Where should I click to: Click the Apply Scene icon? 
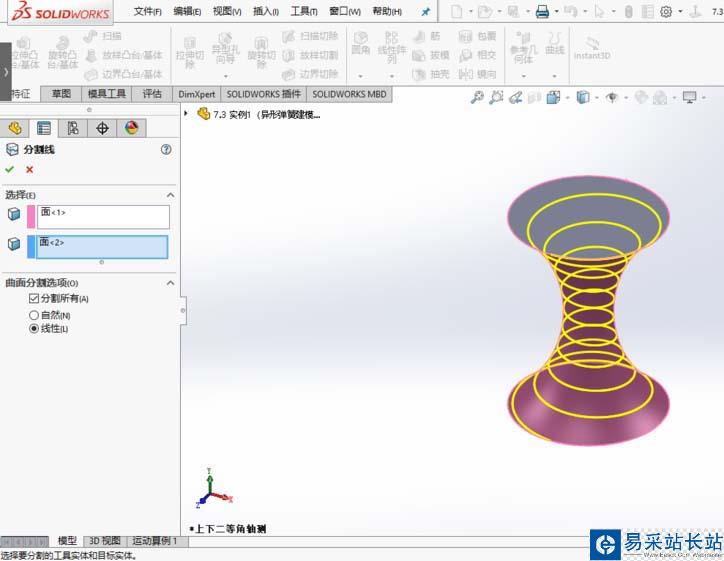[661, 97]
